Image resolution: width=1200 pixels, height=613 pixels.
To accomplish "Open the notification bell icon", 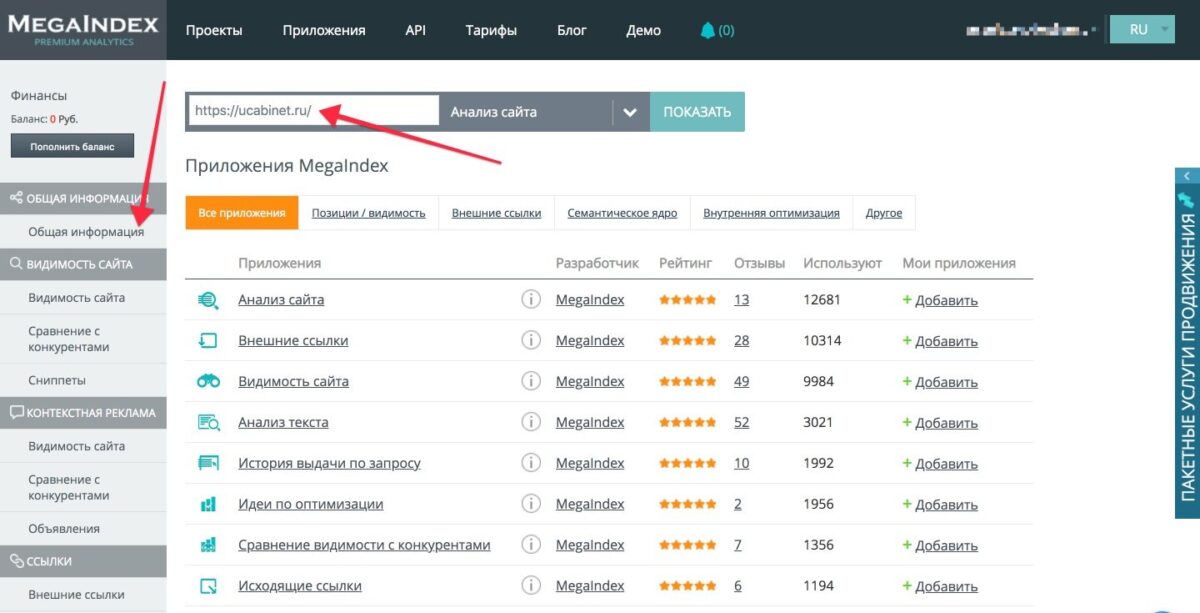I will point(708,30).
